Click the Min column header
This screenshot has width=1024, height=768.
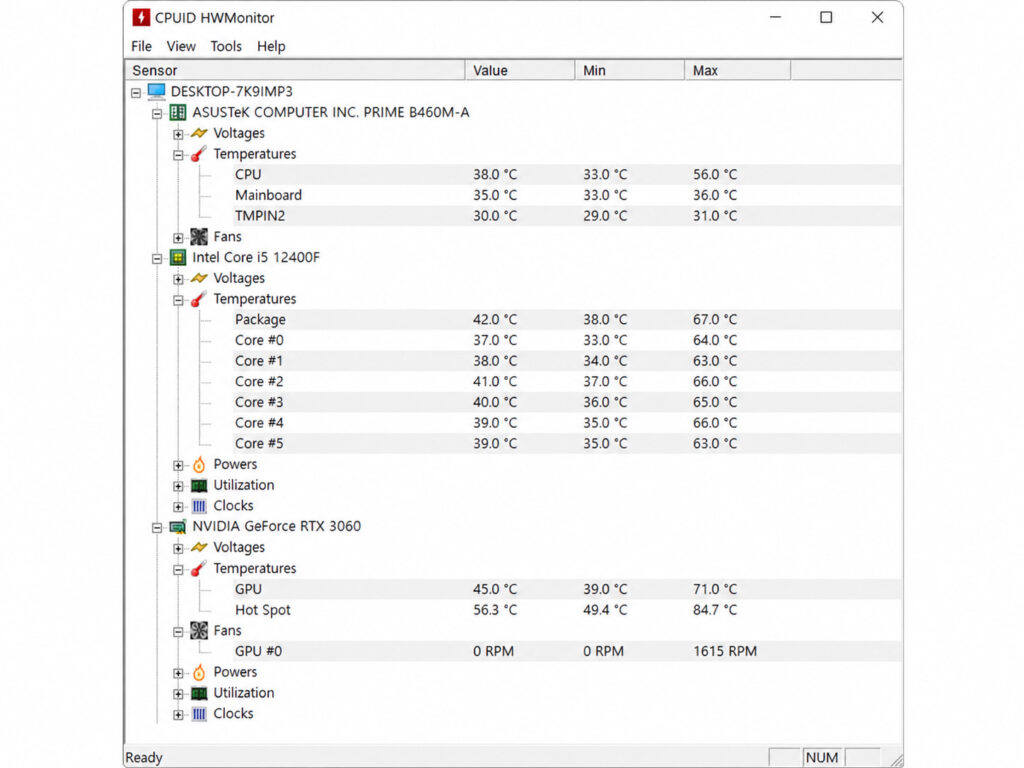click(630, 70)
